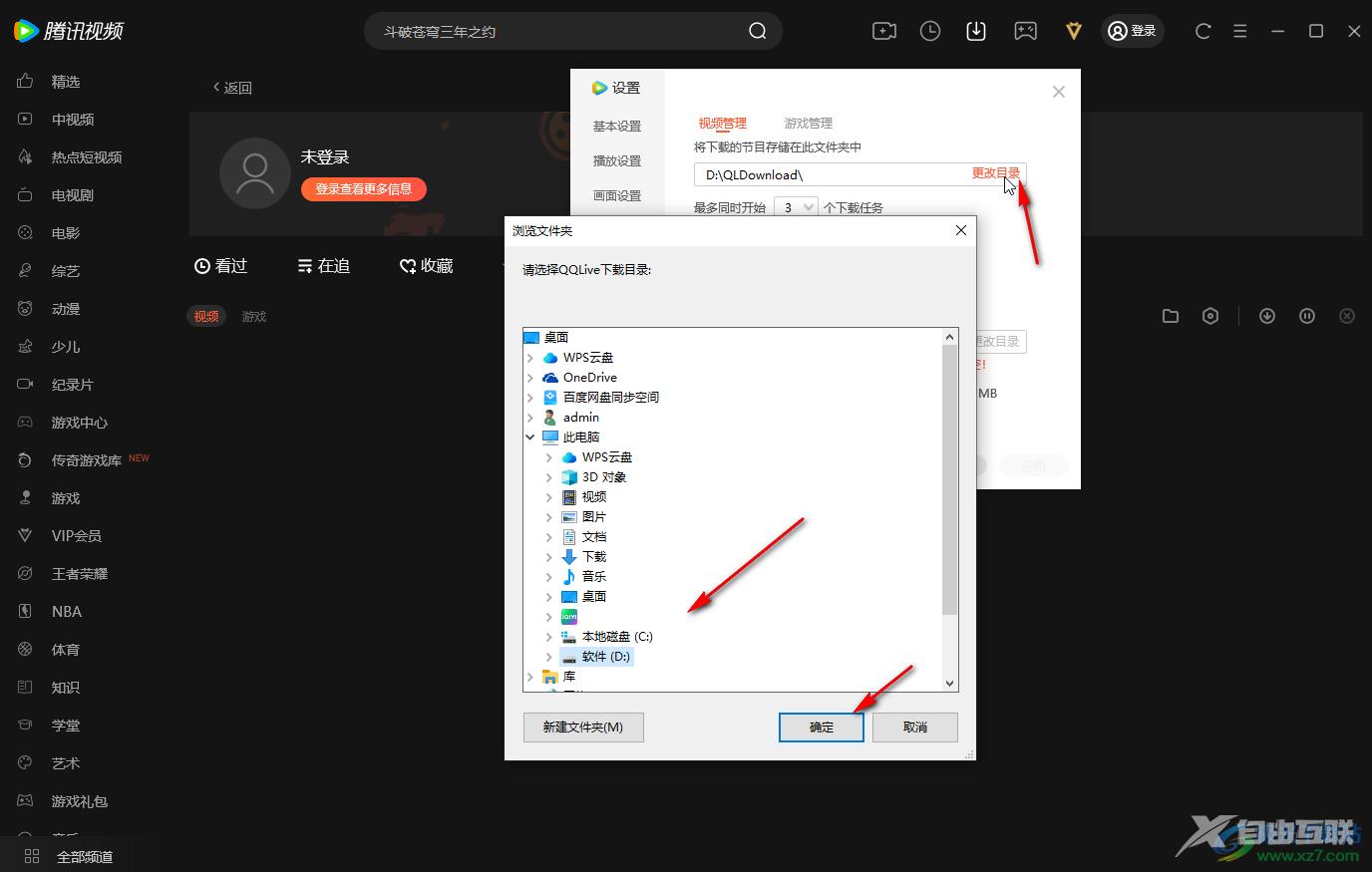Go to 电视剧 channel
The height and width of the screenshot is (872, 1372).
click(x=73, y=195)
